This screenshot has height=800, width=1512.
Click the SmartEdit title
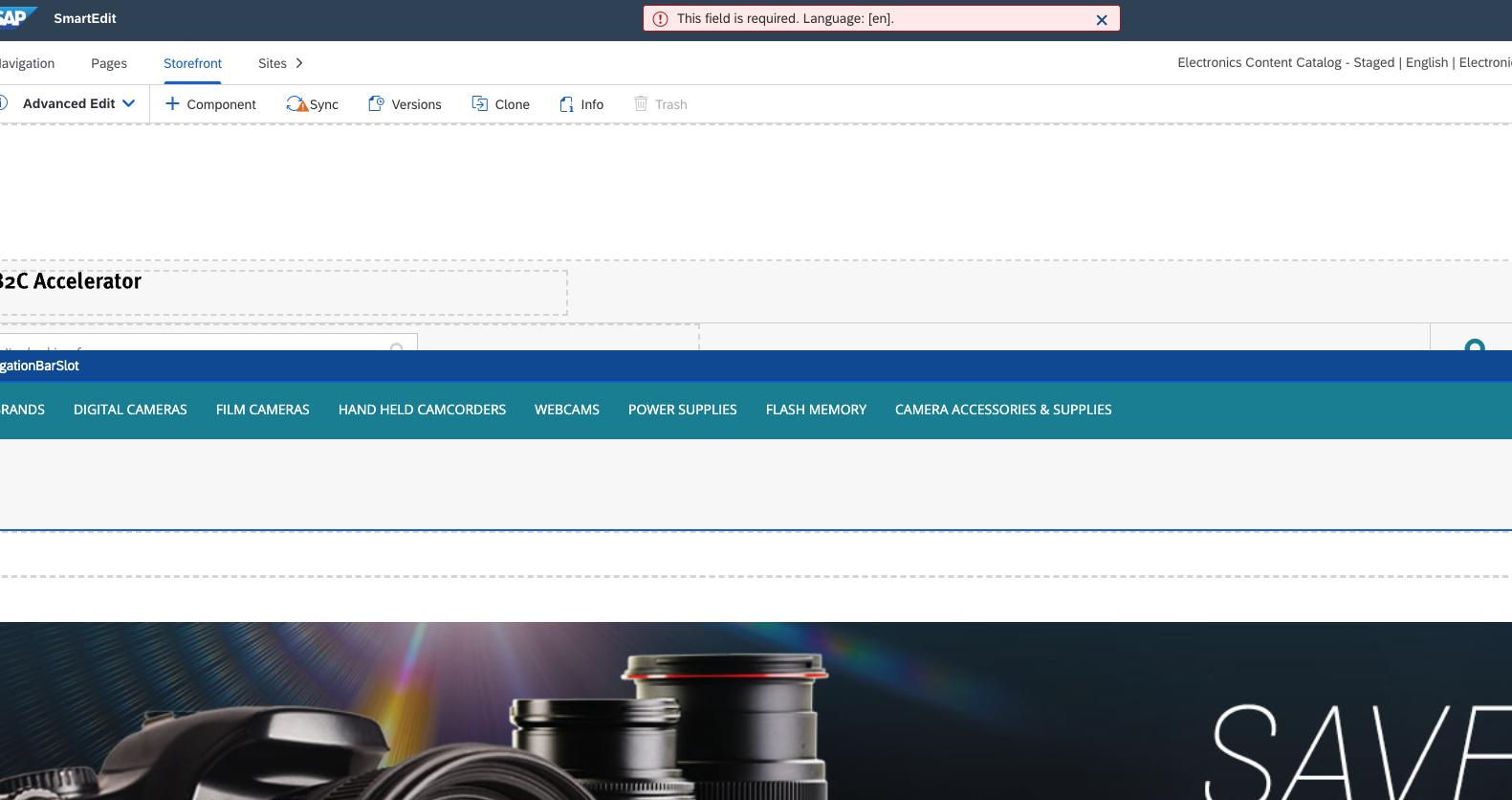85,18
